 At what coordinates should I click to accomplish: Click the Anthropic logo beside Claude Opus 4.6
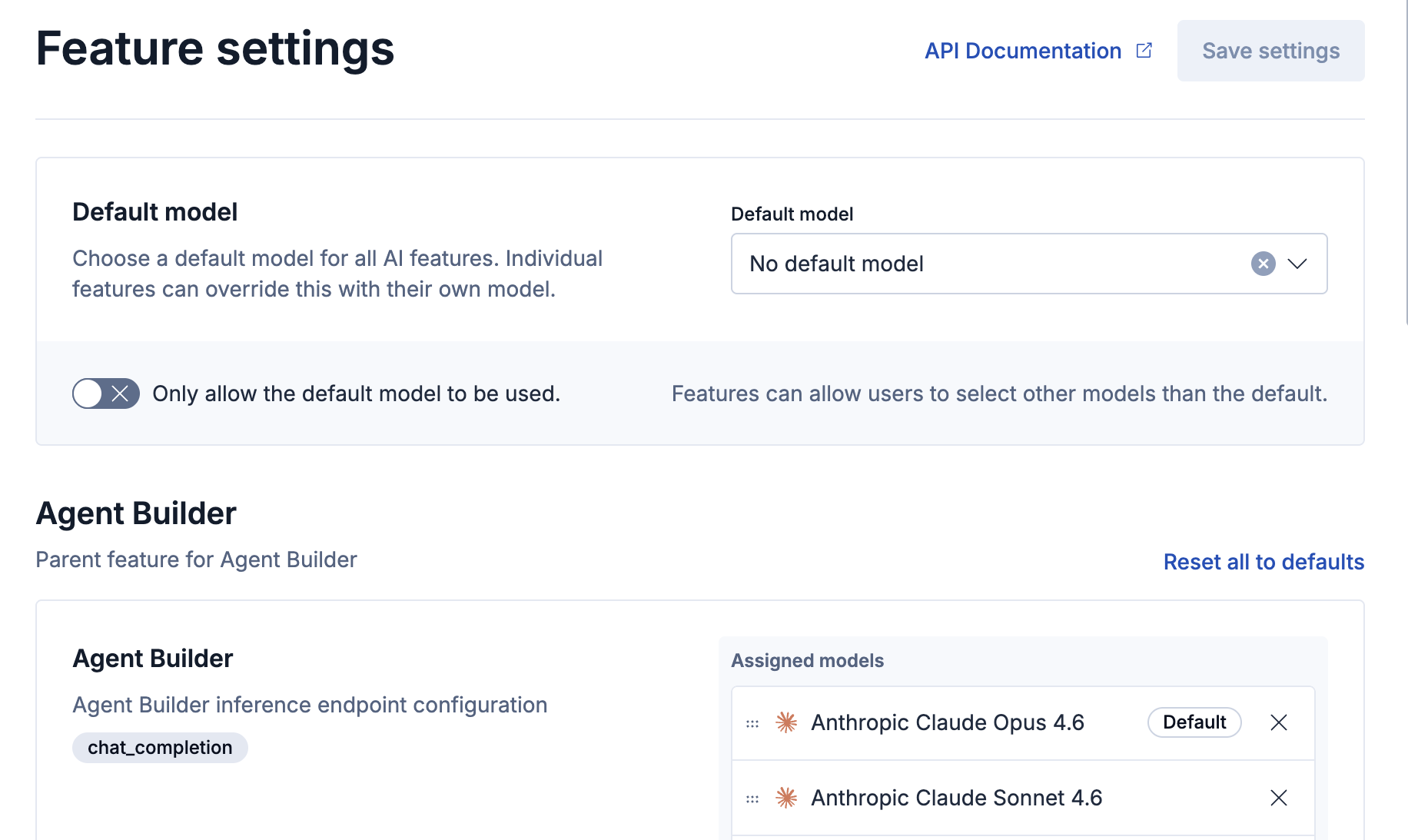[x=786, y=722]
